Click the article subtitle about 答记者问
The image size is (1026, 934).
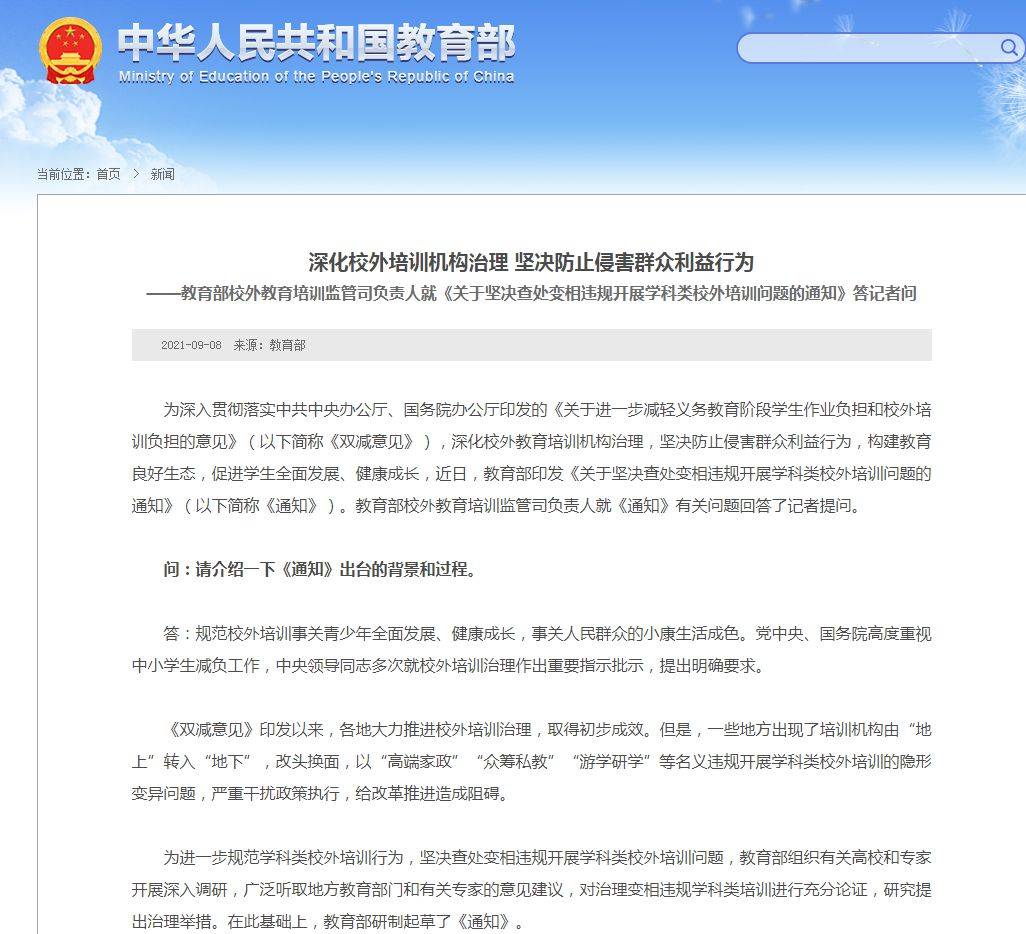pyautogui.click(x=531, y=294)
